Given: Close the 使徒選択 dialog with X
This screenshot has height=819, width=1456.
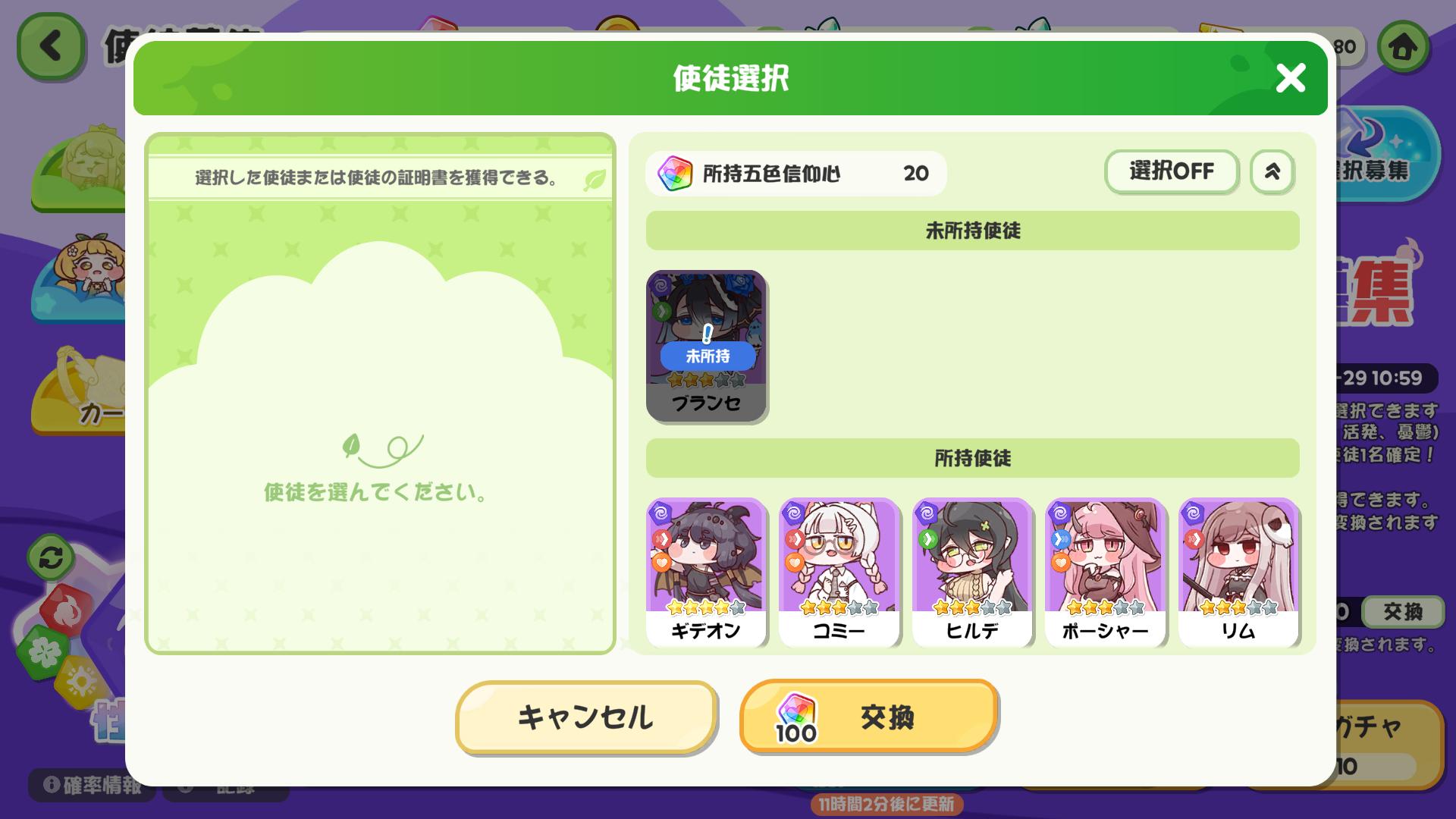Looking at the screenshot, I should coord(1290,78).
